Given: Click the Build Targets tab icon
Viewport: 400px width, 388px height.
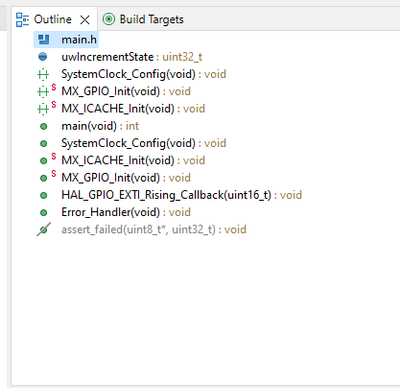Looking at the screenshot, I should [x=109, y=19].
